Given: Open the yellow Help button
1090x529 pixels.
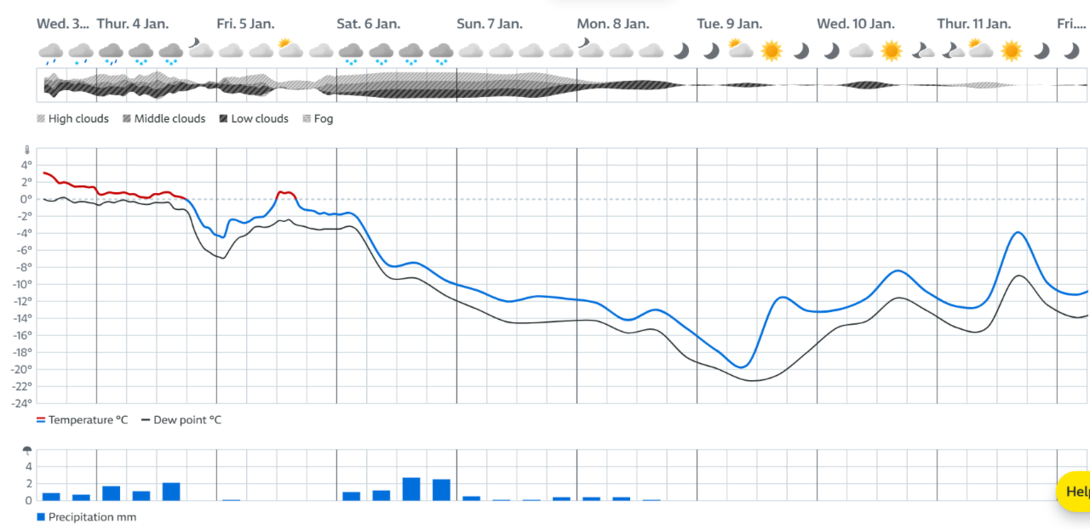Looking at the screenshot, I should tap(1073, 491).
